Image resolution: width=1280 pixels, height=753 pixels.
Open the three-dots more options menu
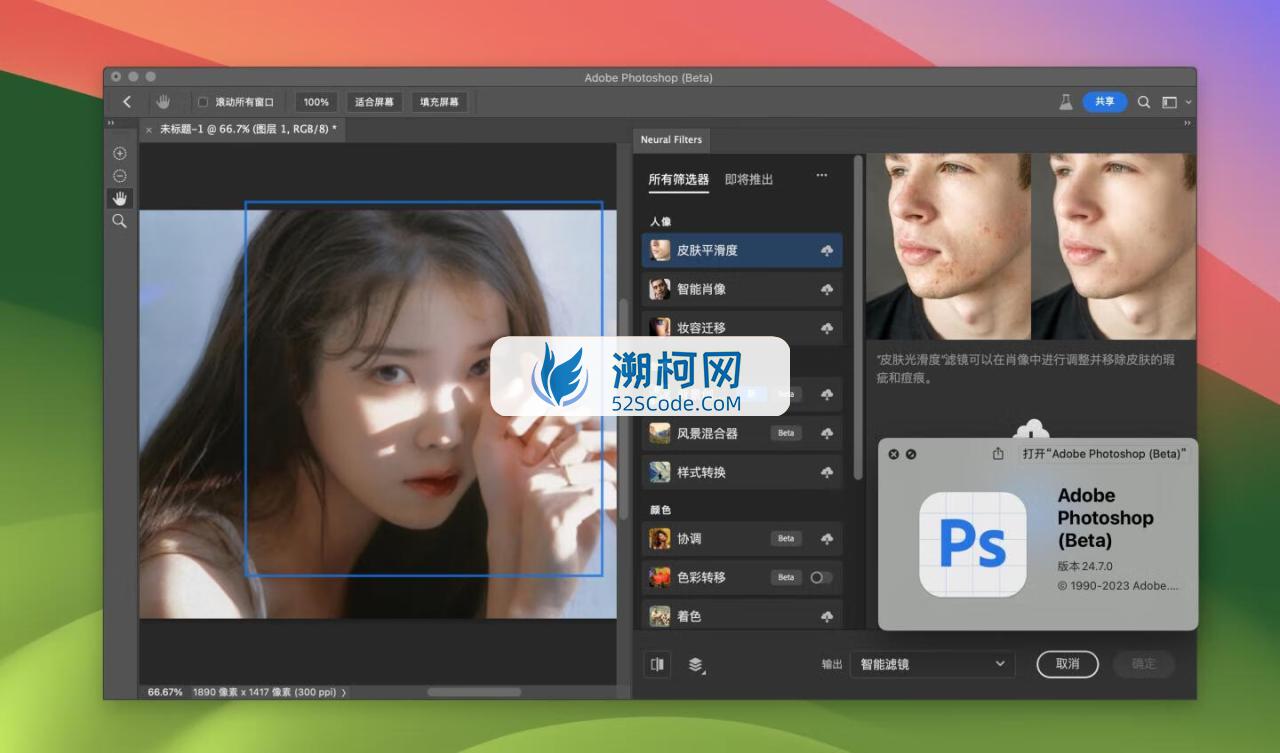pos(822,175)
